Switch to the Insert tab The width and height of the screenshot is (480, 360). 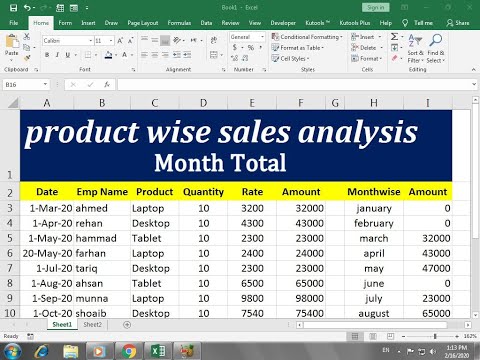click(x=88, y=23)
